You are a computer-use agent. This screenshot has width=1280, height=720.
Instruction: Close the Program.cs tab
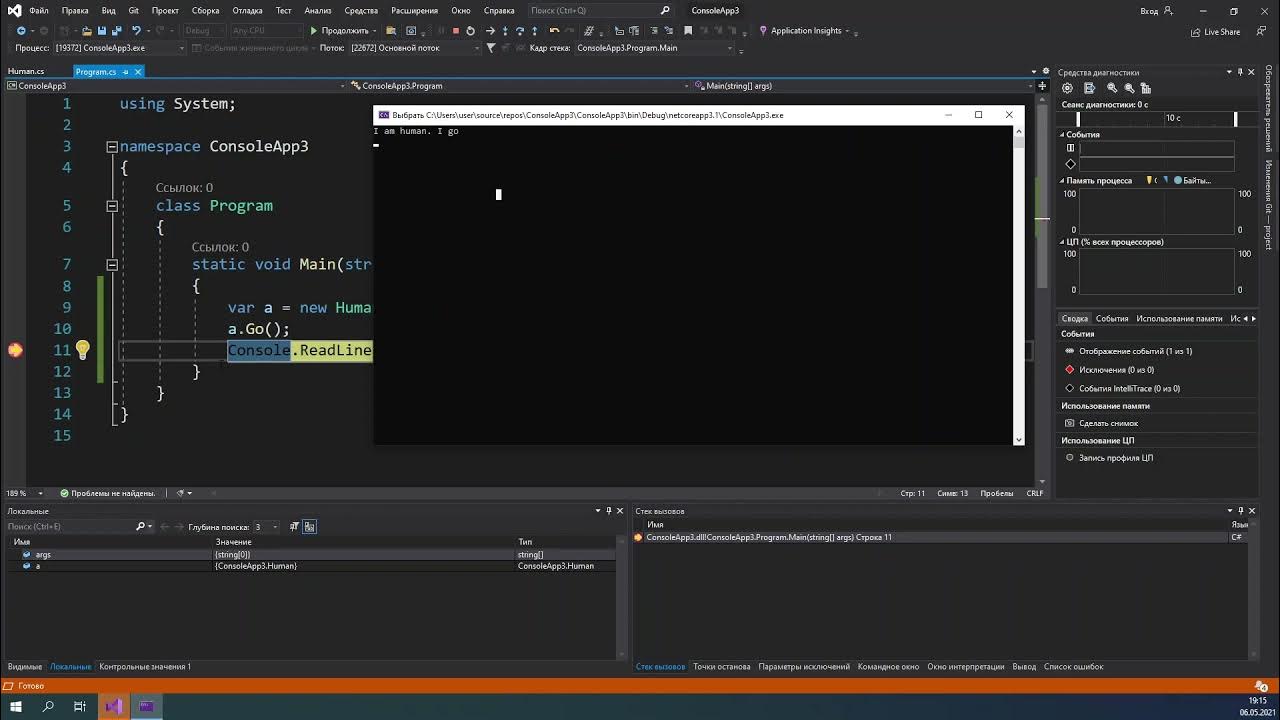138,71
